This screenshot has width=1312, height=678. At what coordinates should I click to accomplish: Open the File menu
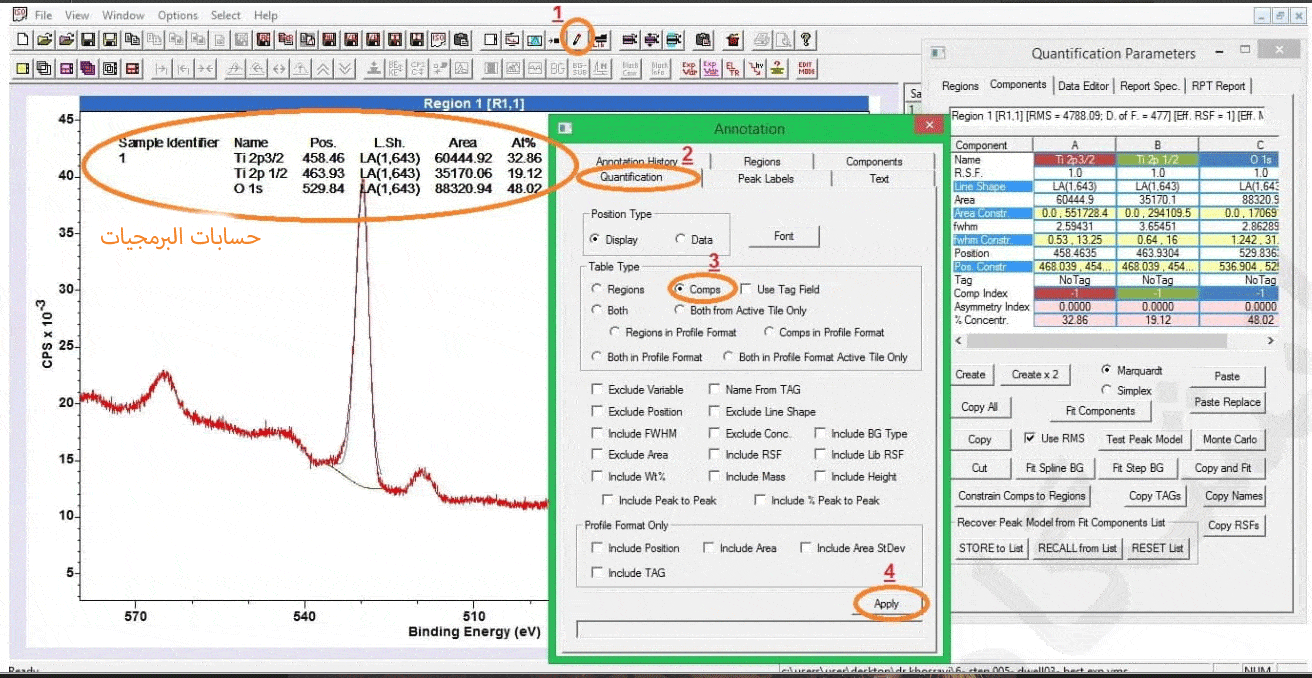[43, 15]
